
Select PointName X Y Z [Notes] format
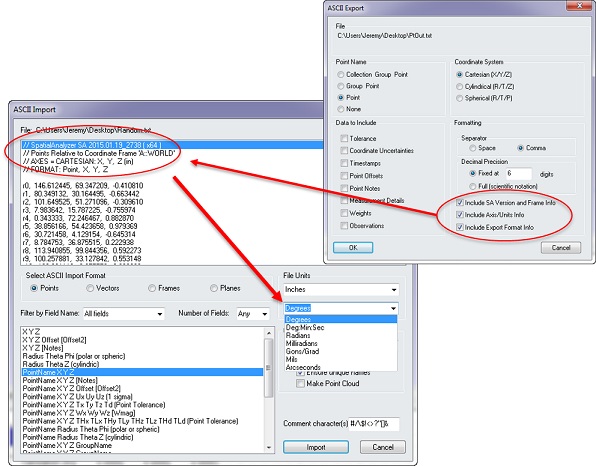[x=142, y=380]
